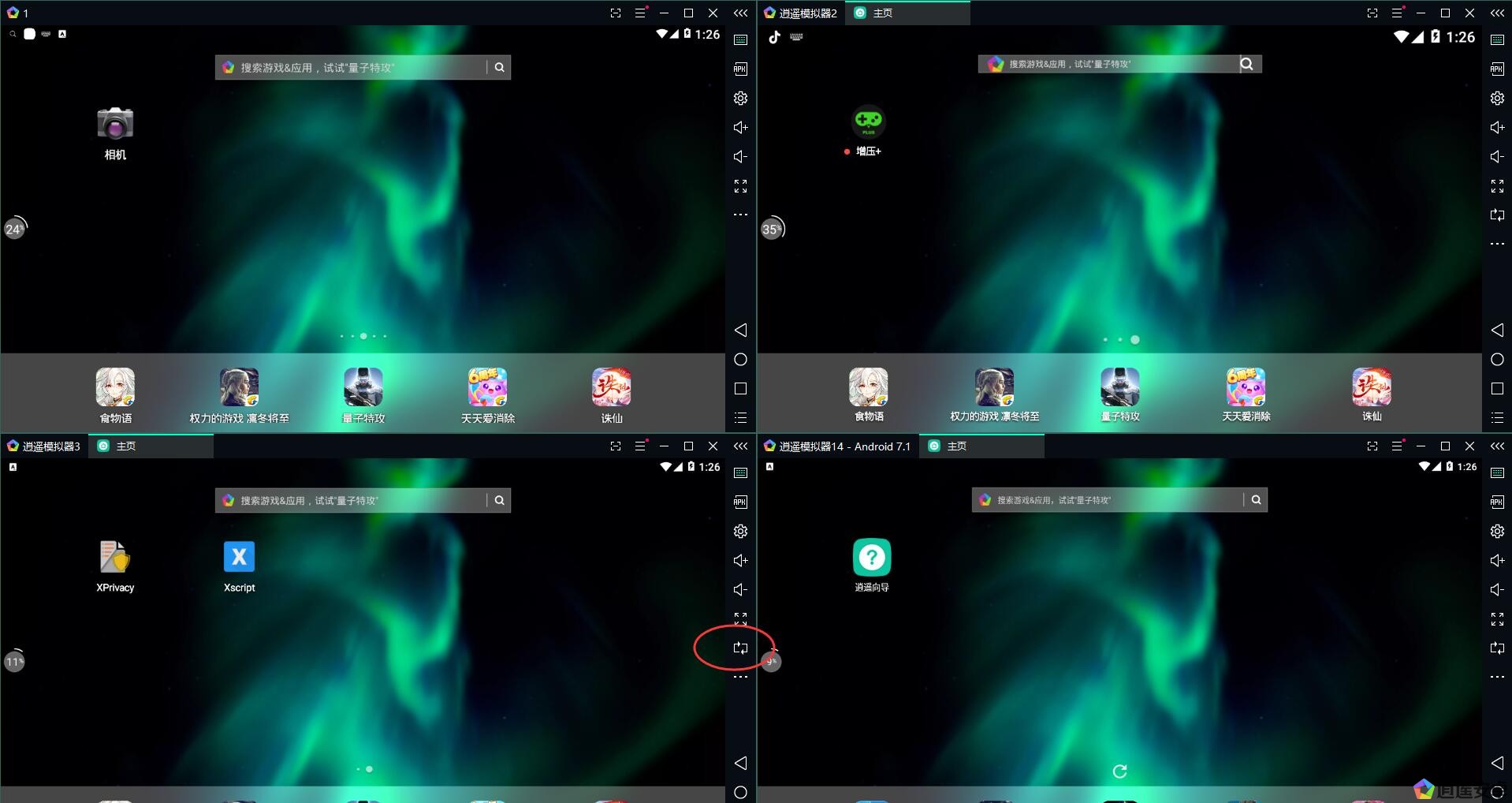Click the red-circled sync icon in 逍遥模拟器3 sidebar
Screen dimensions: 1512x803
click(740, 648)
